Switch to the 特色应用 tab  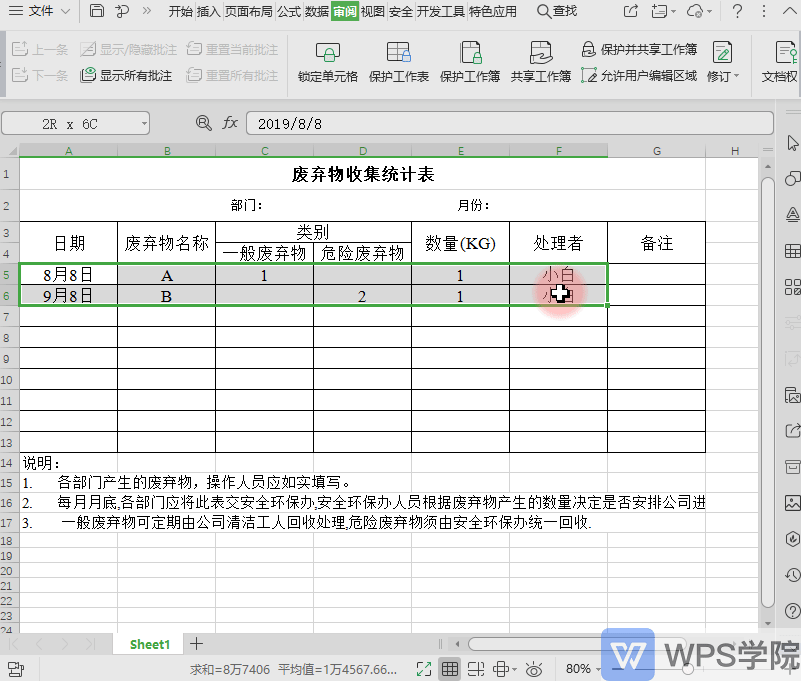(x=492, y=11)
